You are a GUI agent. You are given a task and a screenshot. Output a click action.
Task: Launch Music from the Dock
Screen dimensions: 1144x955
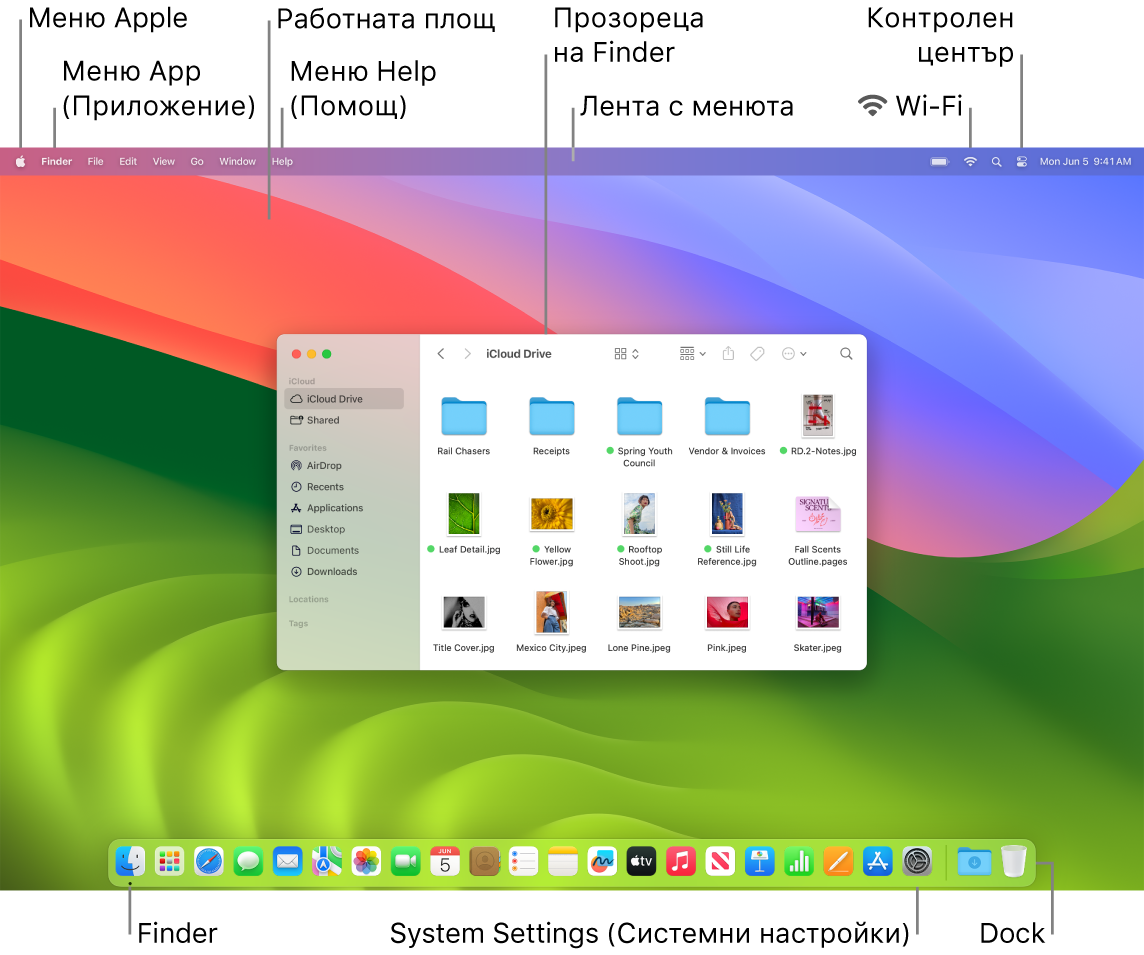pos(681,861)
